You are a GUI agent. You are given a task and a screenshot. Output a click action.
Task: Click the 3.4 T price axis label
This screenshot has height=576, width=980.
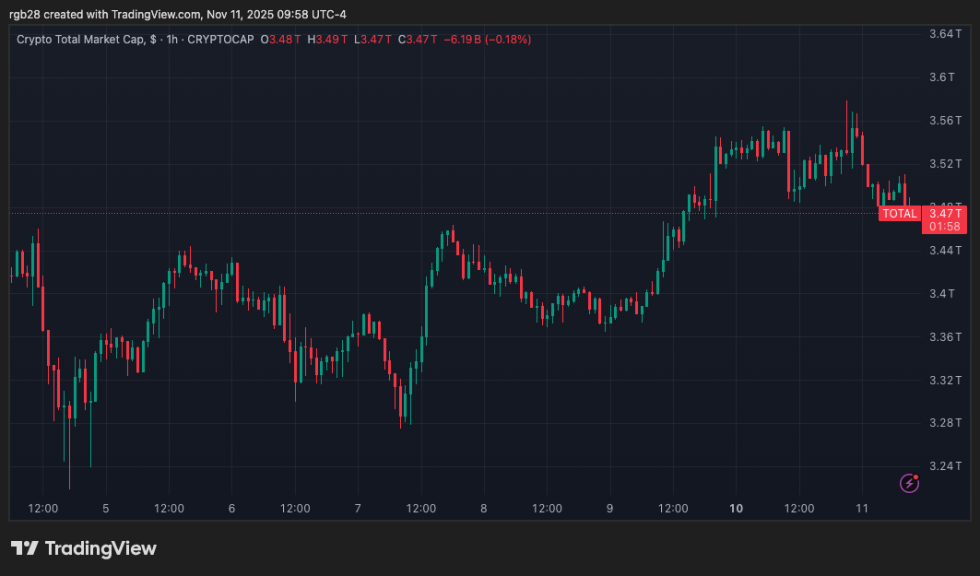(942, 293)
